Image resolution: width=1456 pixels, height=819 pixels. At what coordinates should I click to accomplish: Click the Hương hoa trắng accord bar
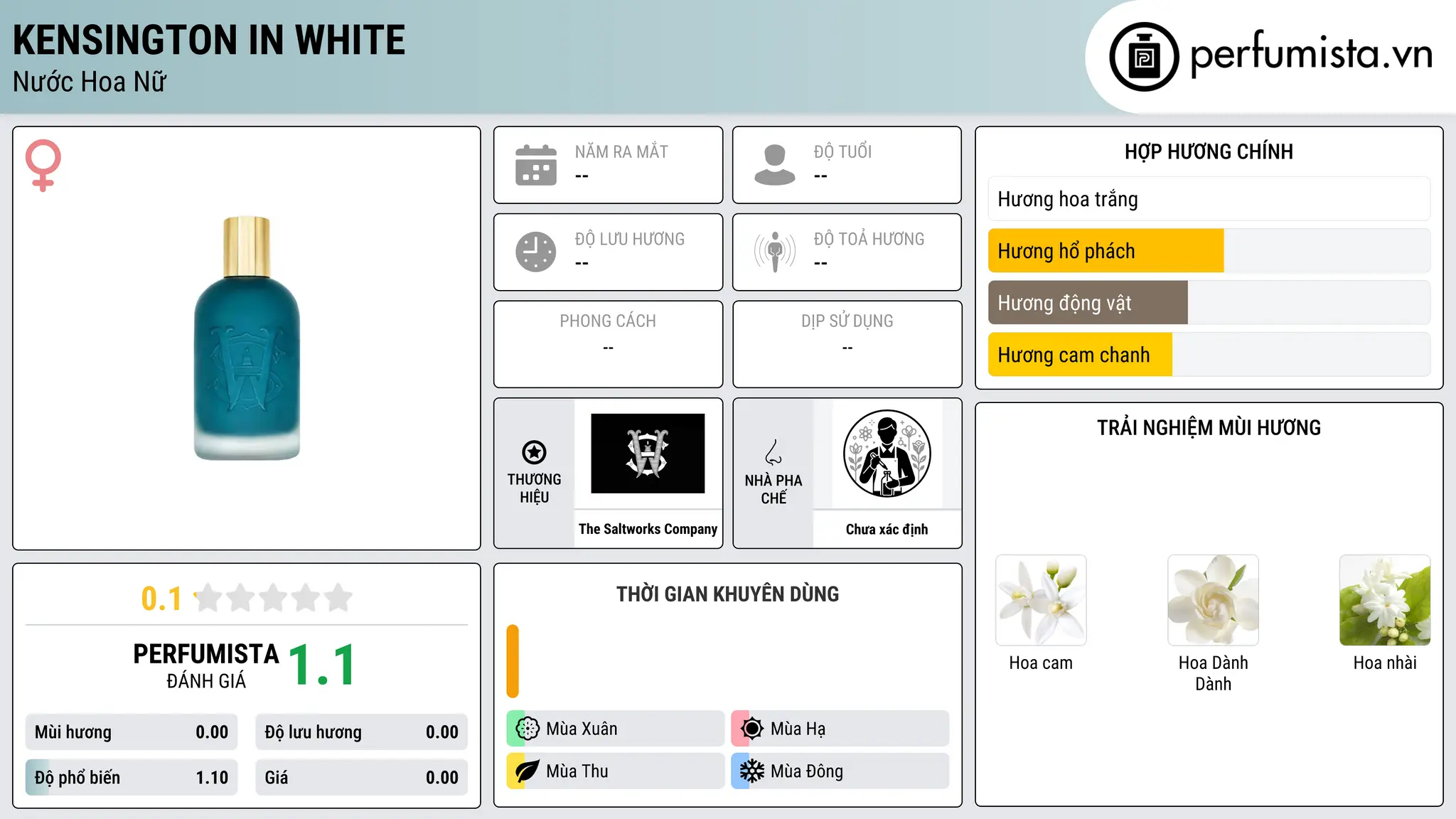(x=1209, y=199)
